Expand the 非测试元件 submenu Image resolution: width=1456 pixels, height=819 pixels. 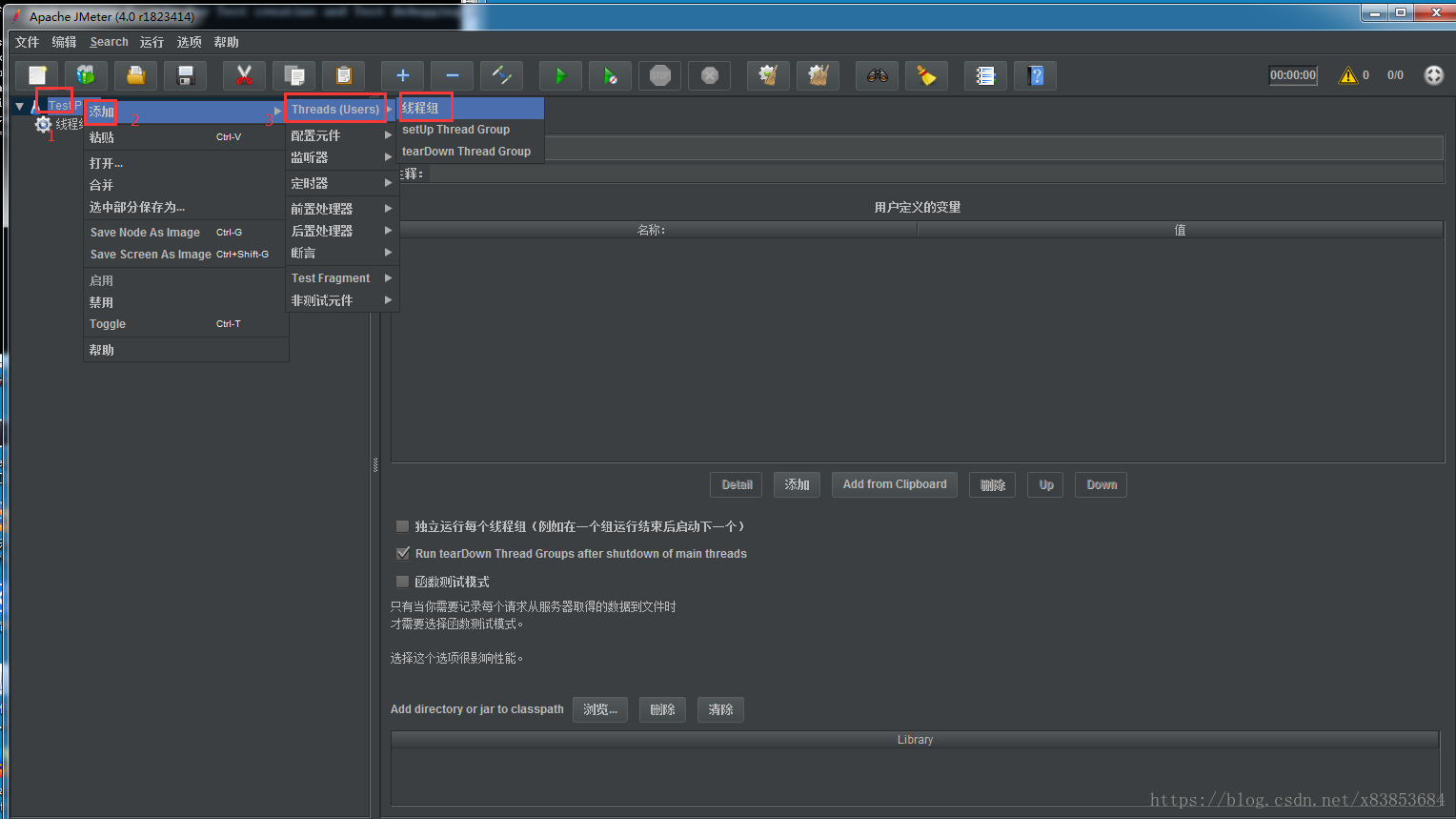[x=341, y=300]
